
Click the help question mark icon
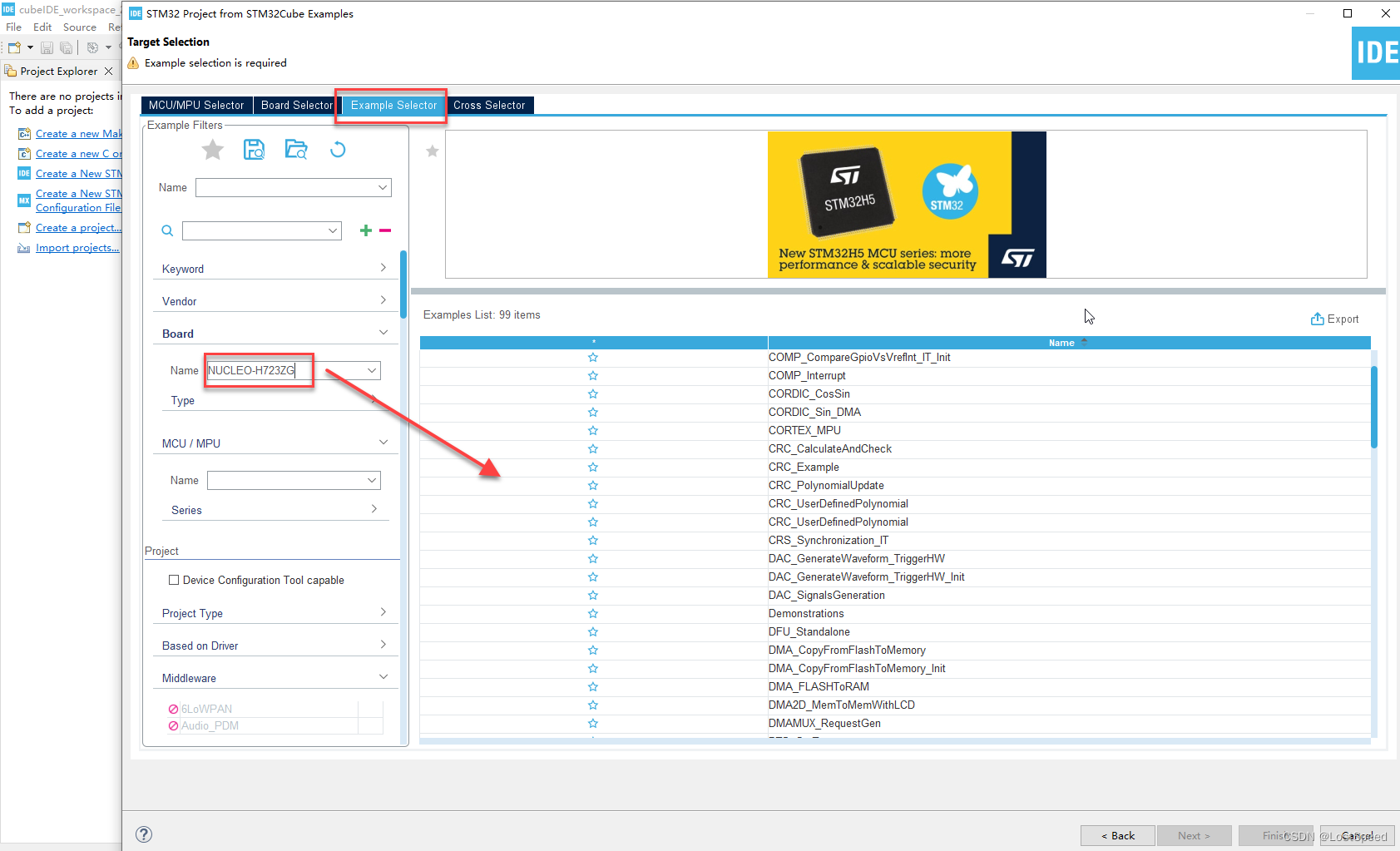point(144,834)
